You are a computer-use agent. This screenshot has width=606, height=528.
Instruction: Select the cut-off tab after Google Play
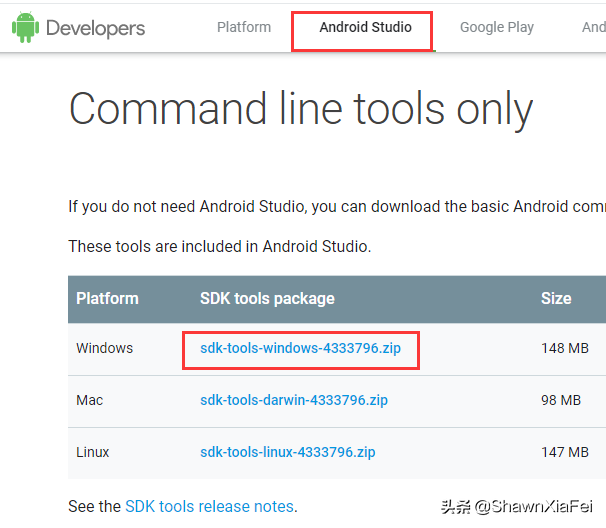(594, 27)
